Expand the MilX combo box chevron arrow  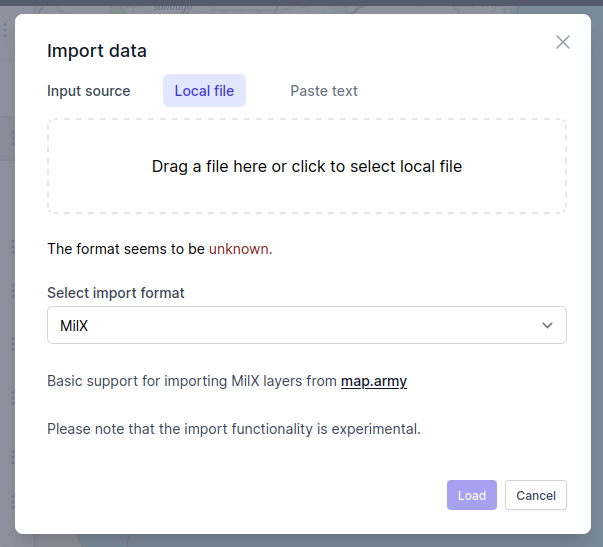pos(547,325)
